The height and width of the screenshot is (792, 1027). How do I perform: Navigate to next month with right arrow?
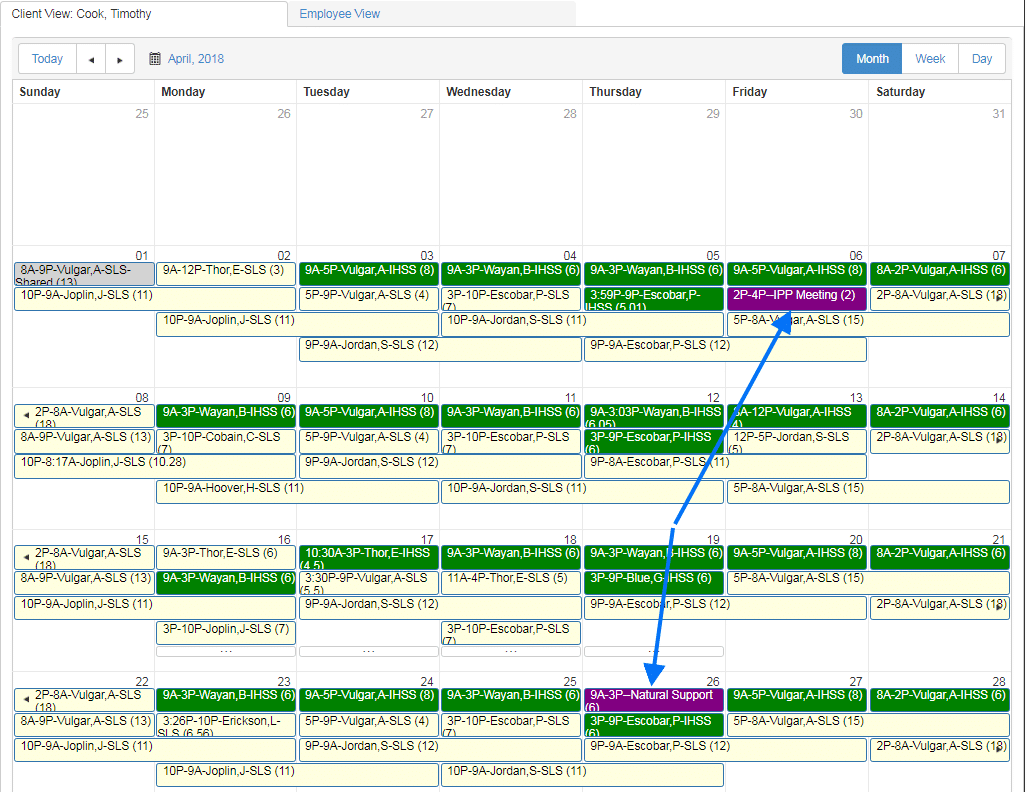click(x=120, y=59)
